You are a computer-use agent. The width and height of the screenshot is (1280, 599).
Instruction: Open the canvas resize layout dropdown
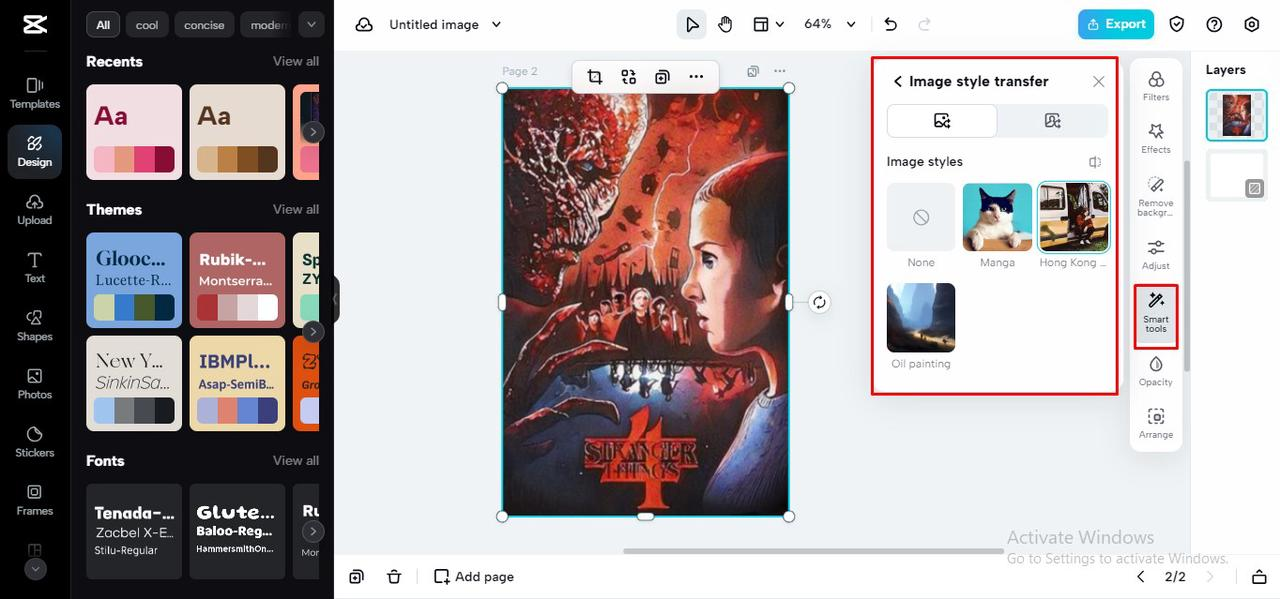point(768,24)
